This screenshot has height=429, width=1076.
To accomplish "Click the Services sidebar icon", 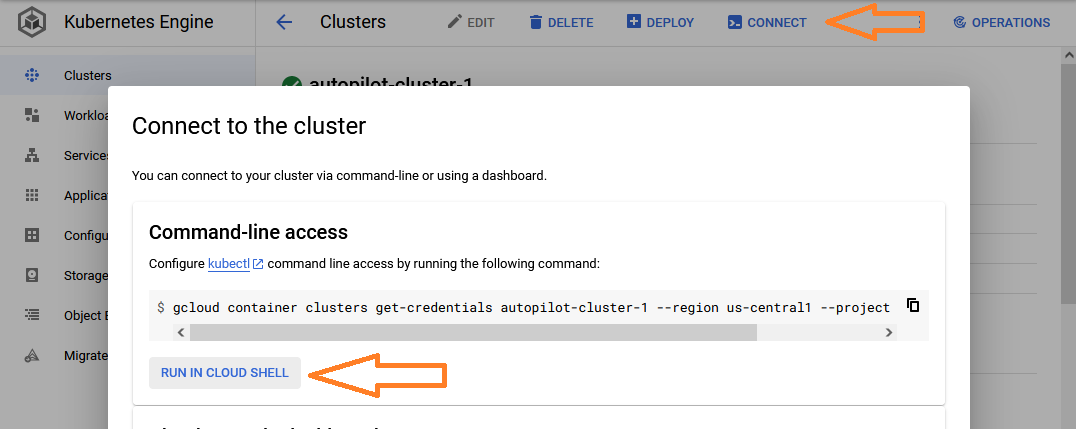I will pos(32,155).
